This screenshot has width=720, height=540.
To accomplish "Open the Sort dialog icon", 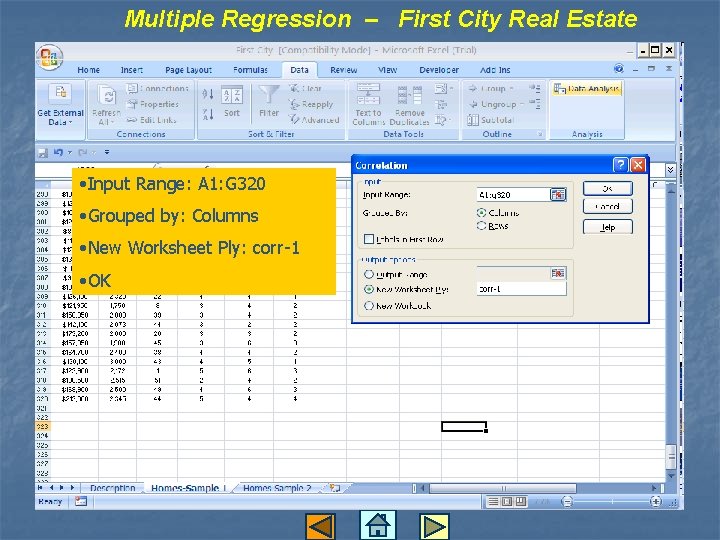I will [232, 96].
